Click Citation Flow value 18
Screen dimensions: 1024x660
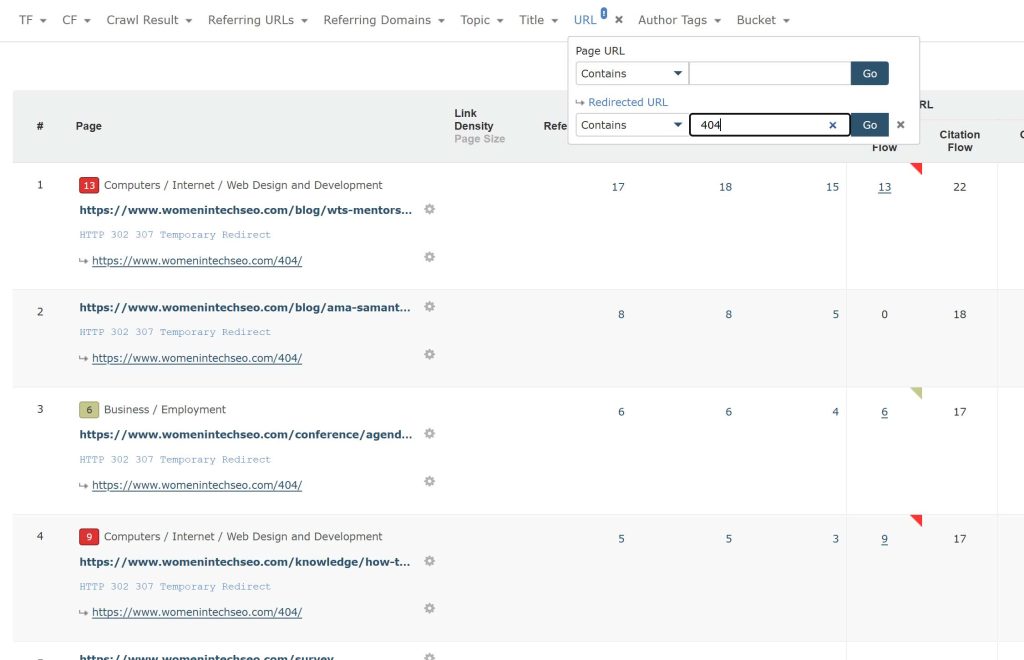[959, 315]
